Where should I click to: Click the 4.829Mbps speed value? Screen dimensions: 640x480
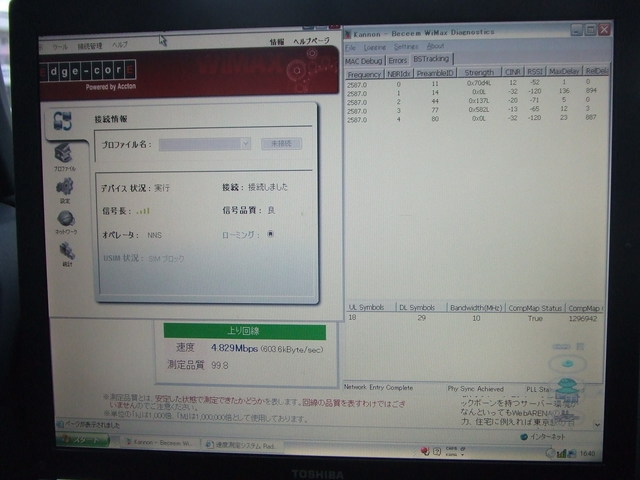click(234, 348)
